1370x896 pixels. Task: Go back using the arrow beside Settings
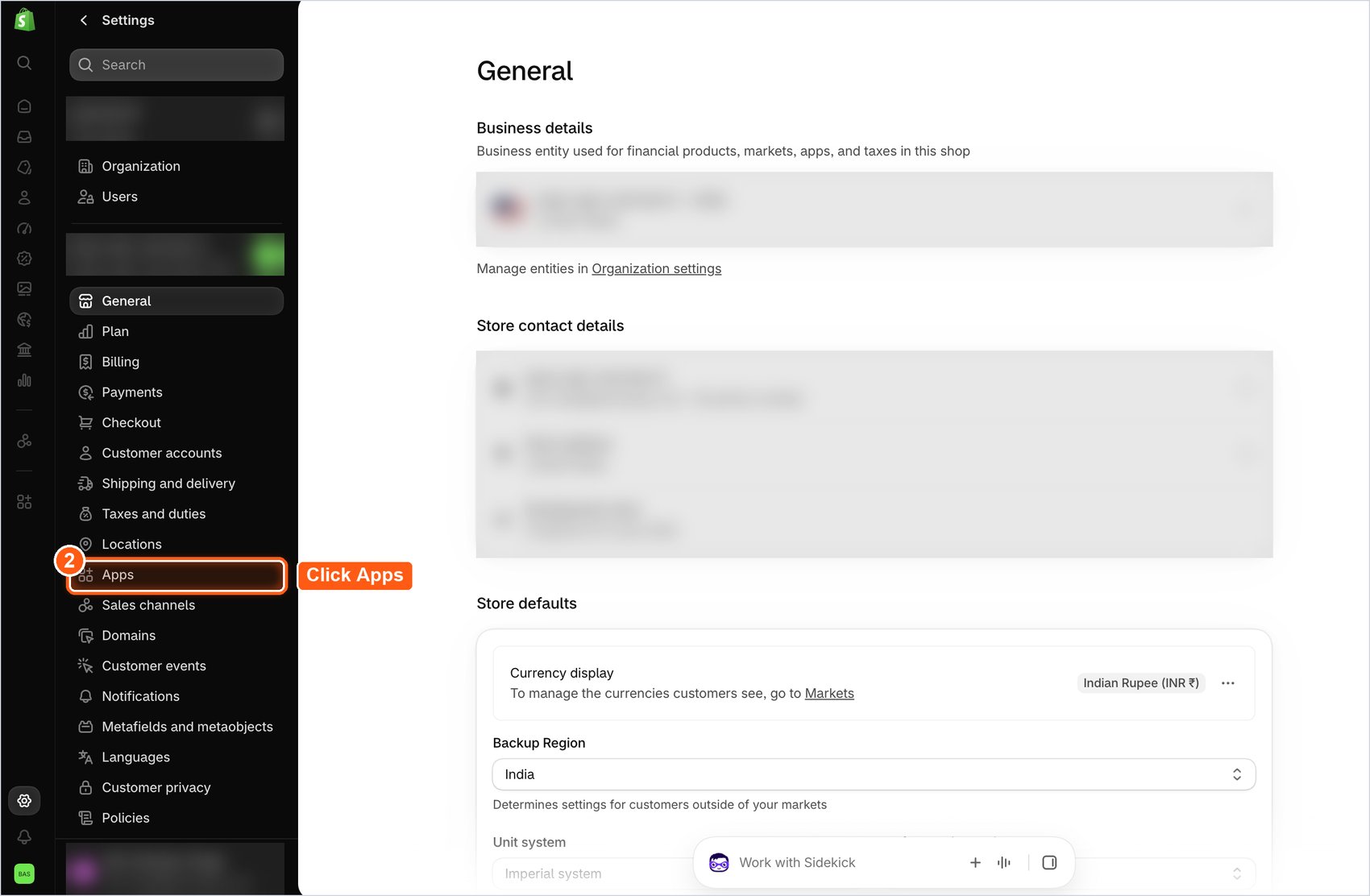84,20
